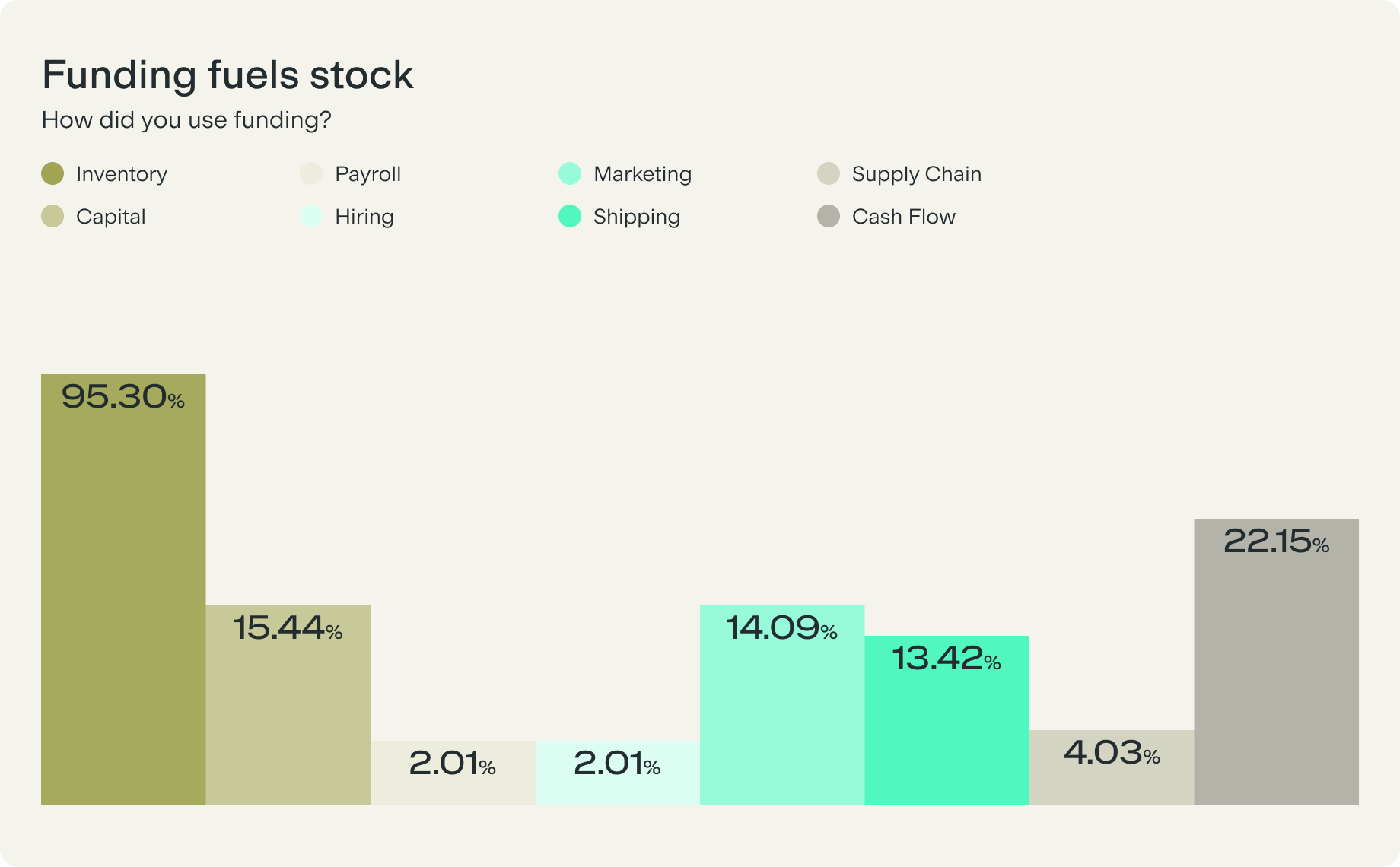
Task: Click the Inventory legend label text
Action: (x=122, y=174)
